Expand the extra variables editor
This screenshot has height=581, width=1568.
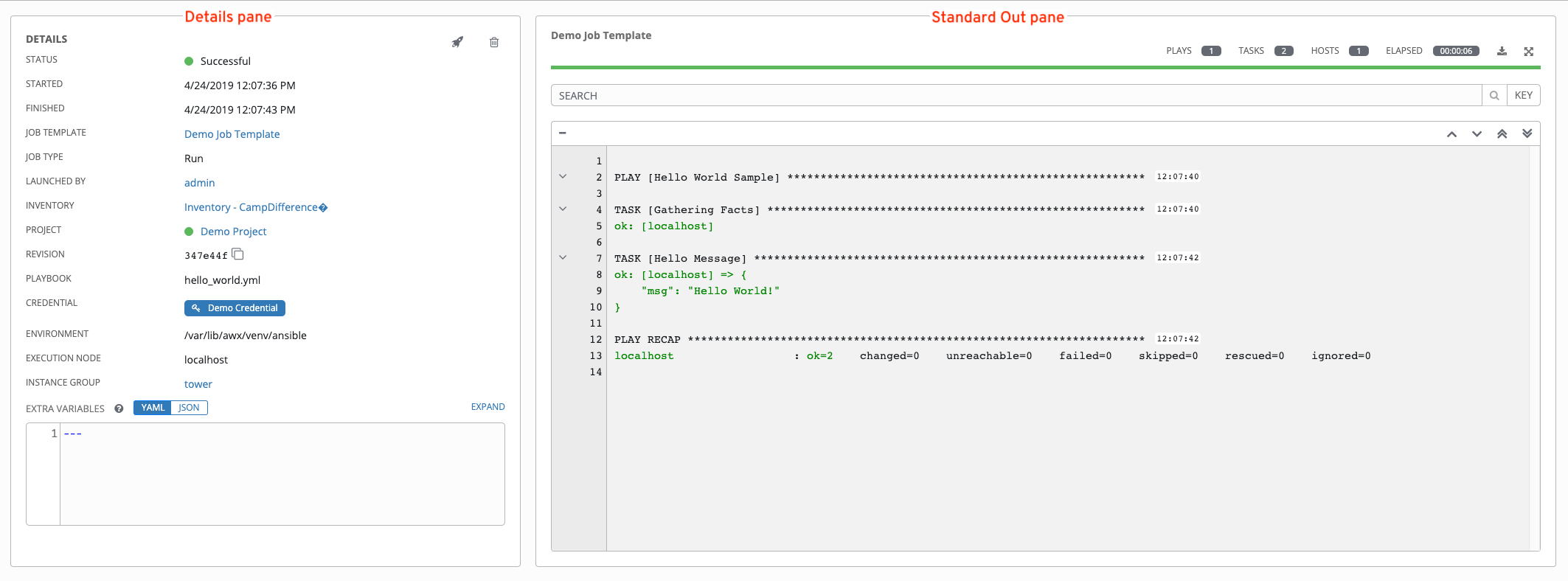tap(488, 407)
